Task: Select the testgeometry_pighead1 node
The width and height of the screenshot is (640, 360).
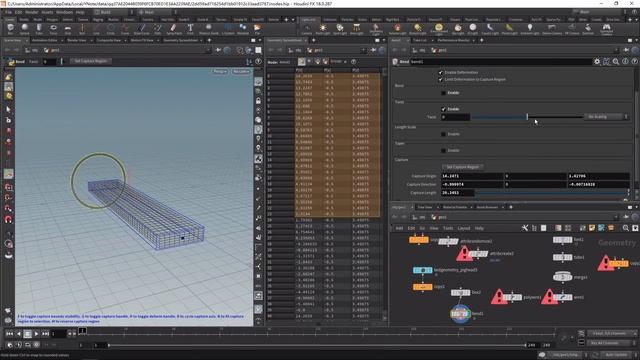Action: pos(422,270)
